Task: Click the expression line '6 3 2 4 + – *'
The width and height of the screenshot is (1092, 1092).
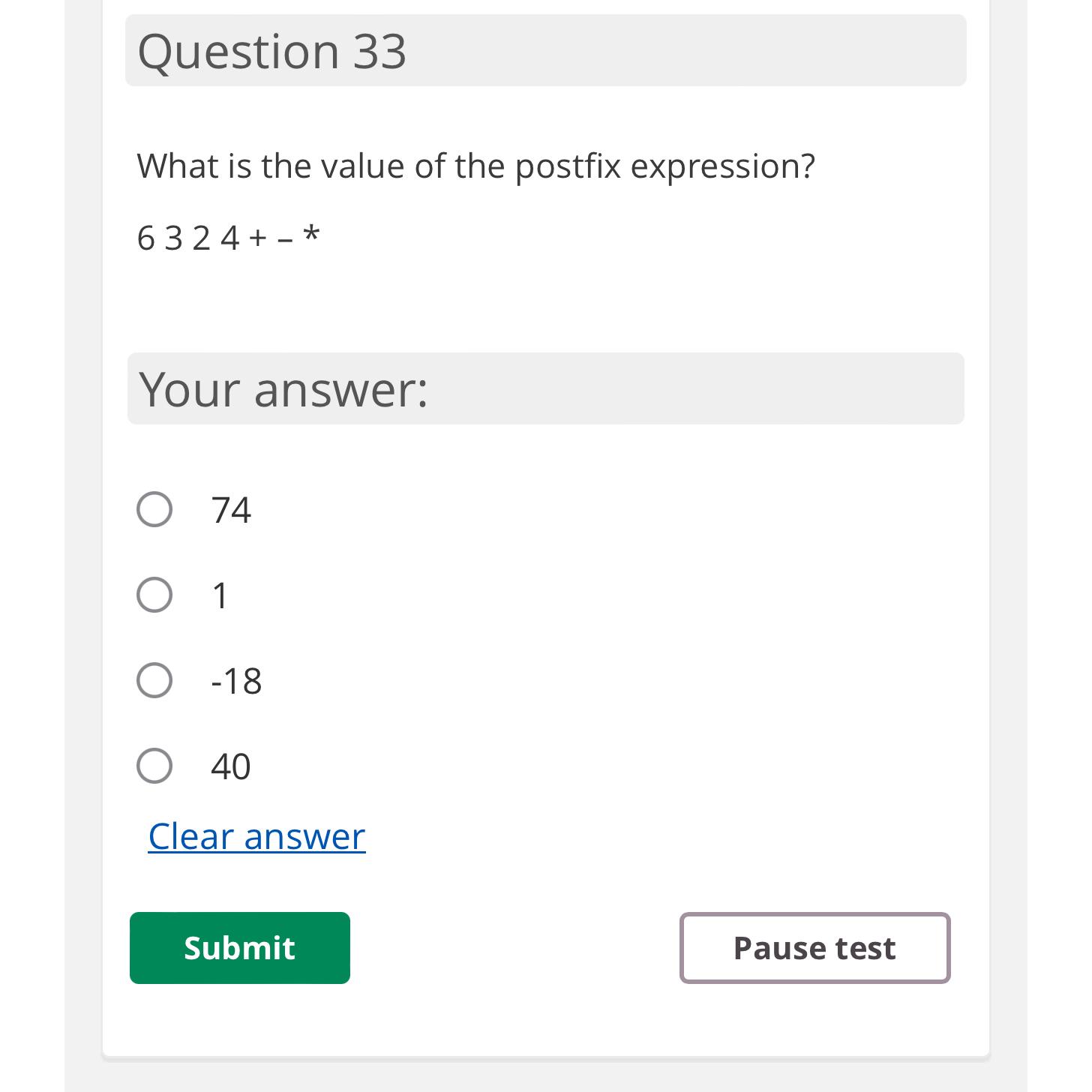Action: (x=229, y=238)
